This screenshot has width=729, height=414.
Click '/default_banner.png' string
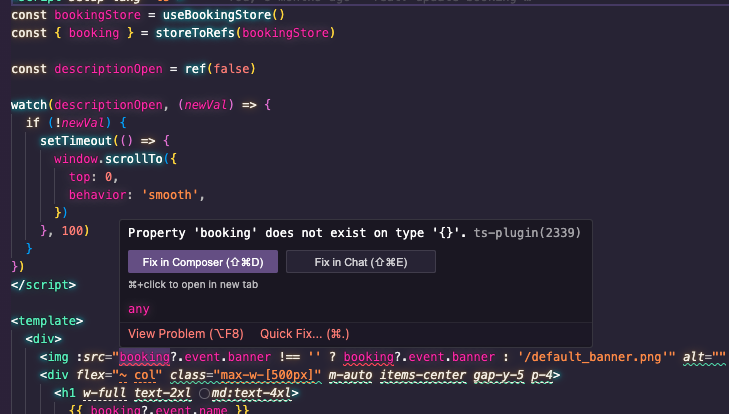click(596, 357)
